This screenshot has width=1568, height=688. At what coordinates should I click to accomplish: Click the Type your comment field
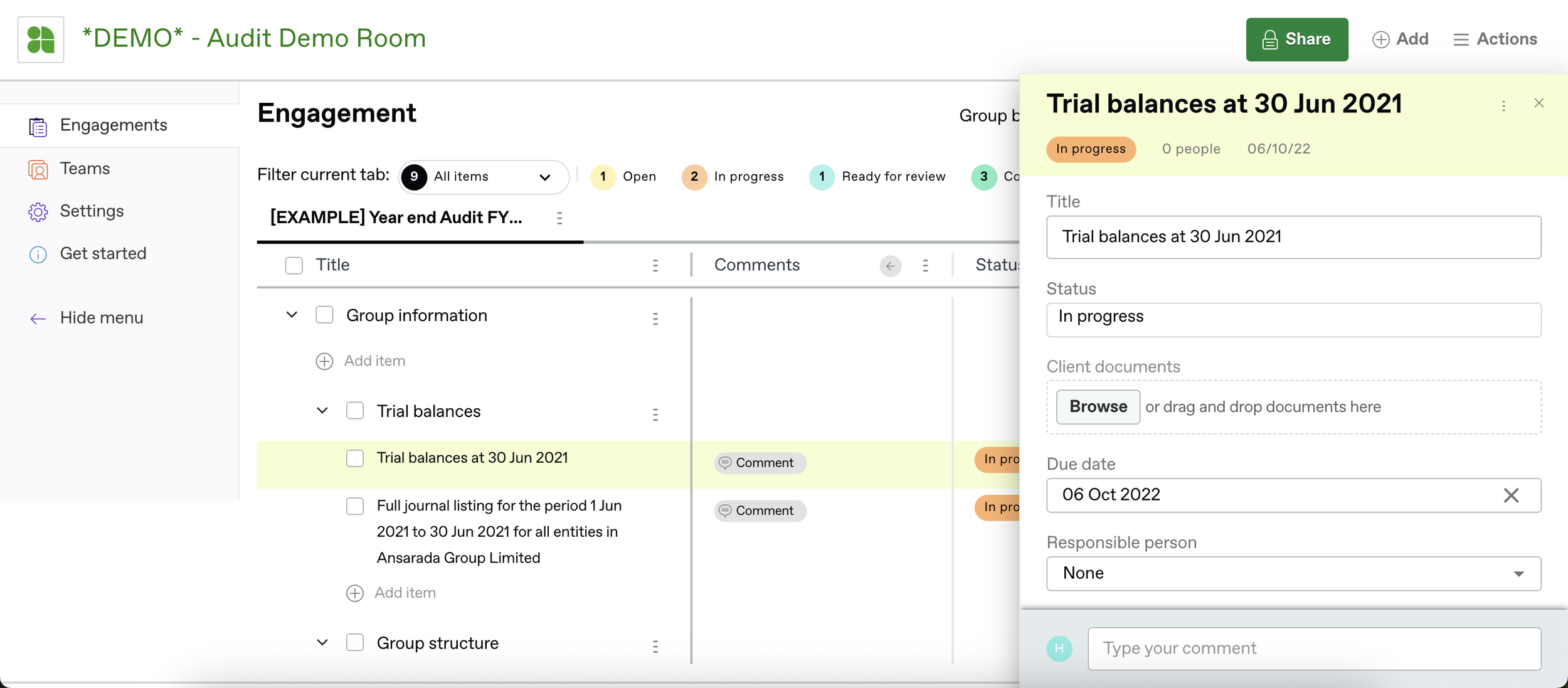tap(1314, 648)
